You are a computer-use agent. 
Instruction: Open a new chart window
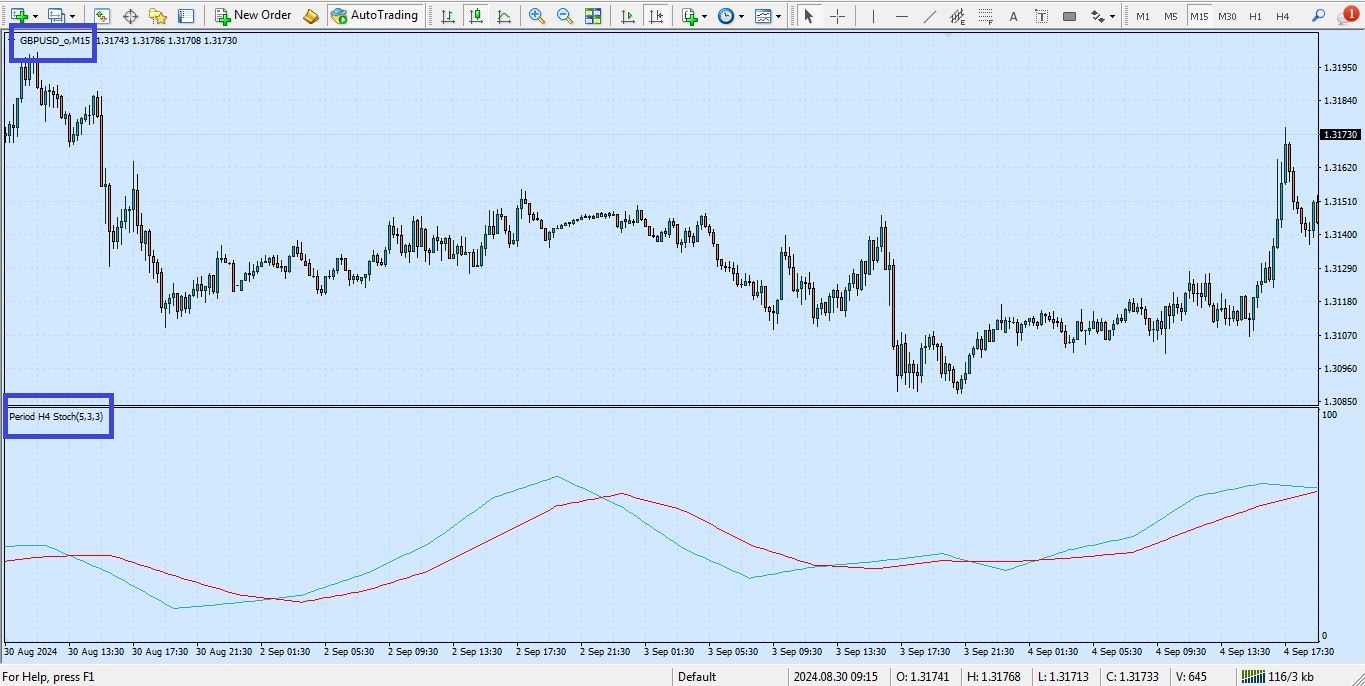click(x=19, y=16)
